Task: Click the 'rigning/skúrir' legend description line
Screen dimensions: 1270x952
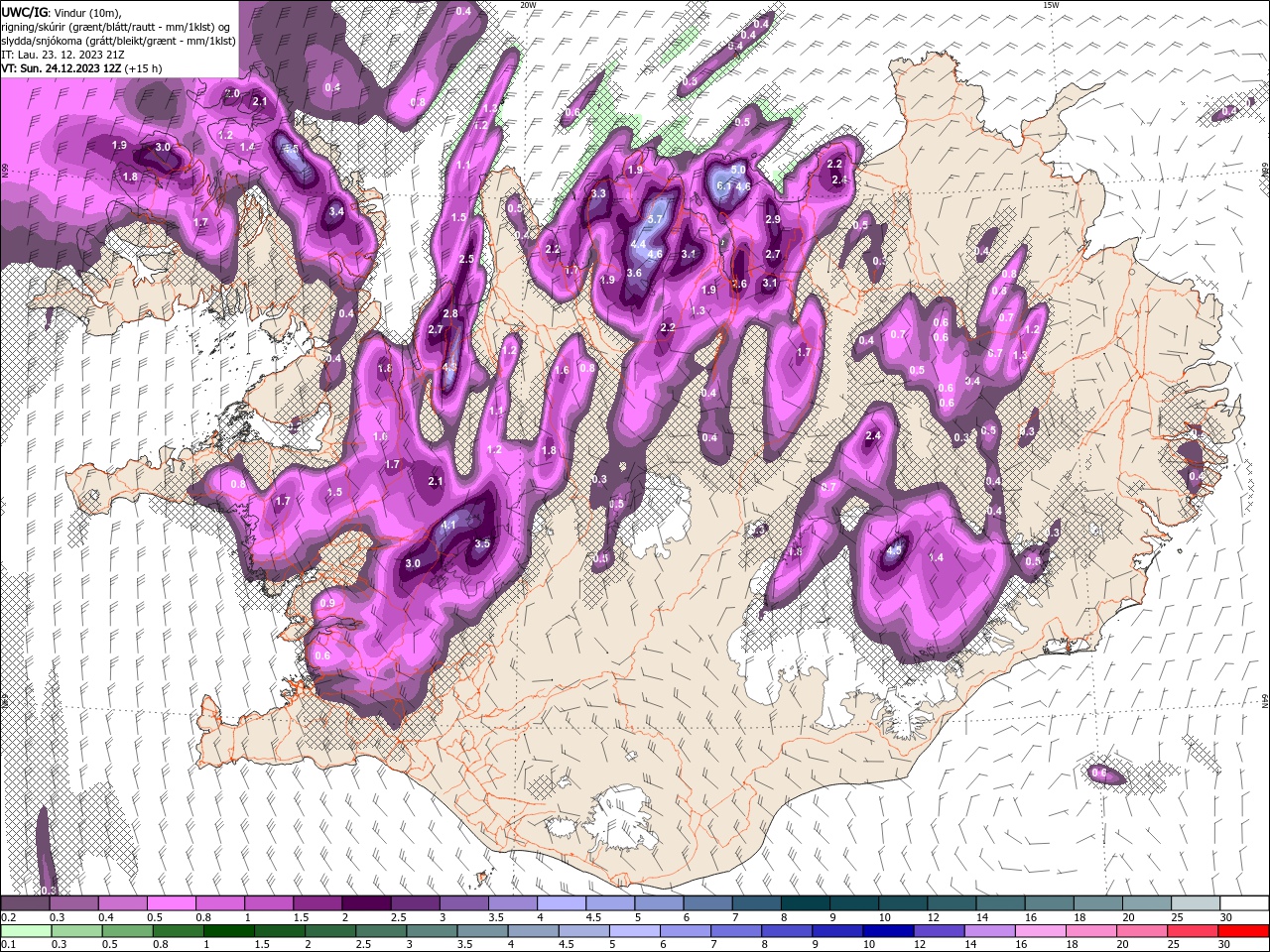Action: 116,27
